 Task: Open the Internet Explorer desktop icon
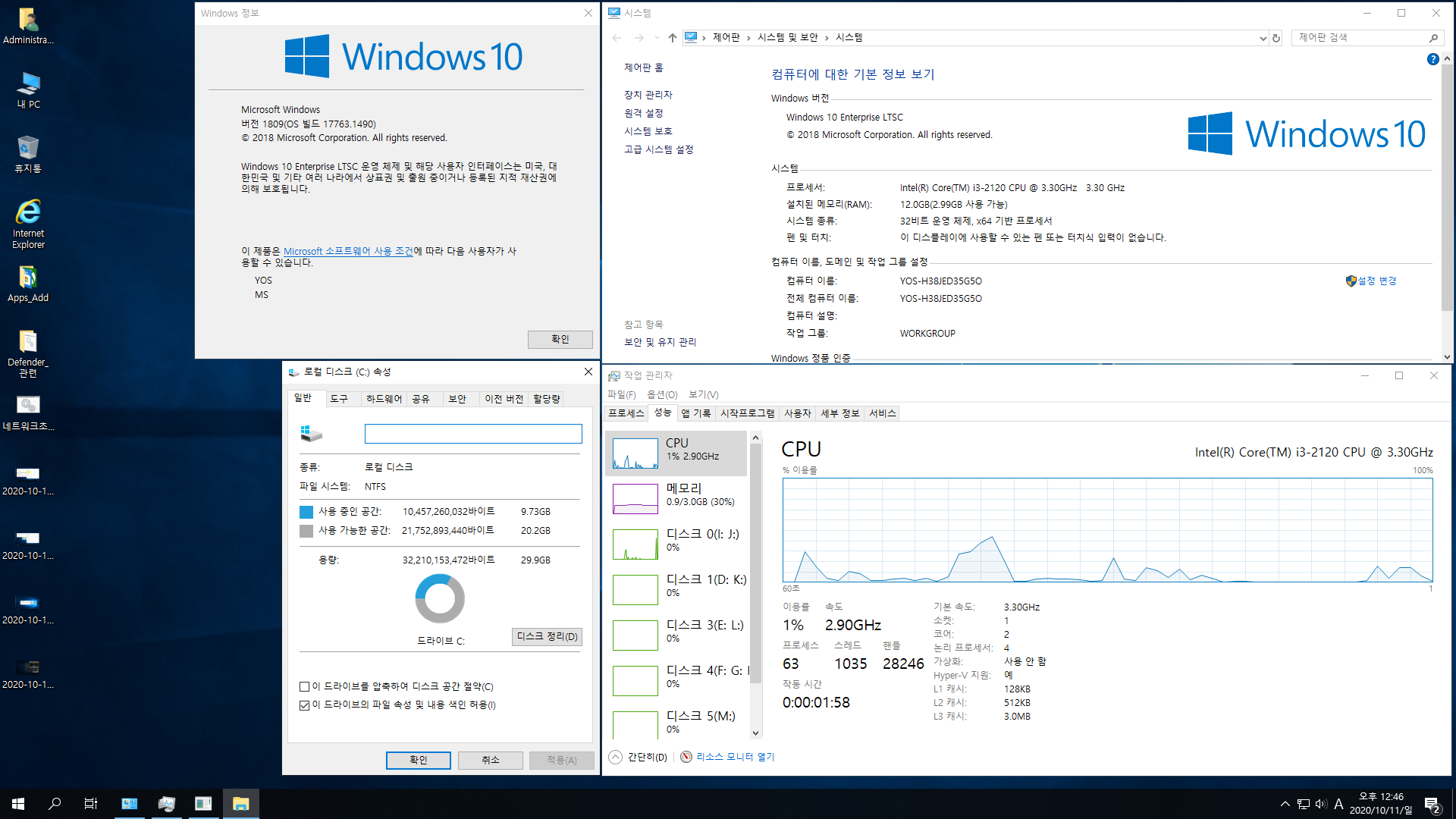[x=28, y=213]
